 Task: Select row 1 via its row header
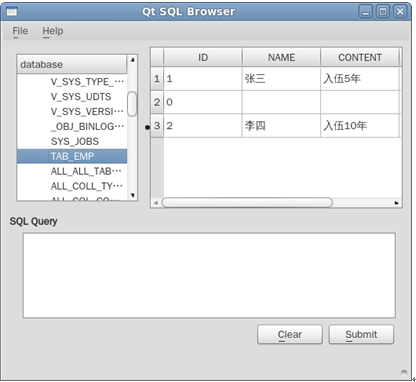[x=157, y=79]
